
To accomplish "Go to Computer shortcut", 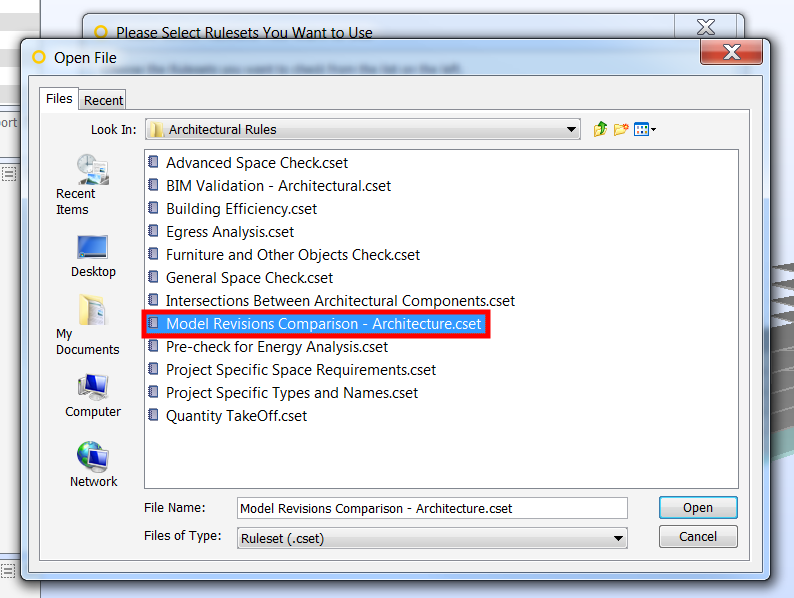I will [x=93, y=396].
